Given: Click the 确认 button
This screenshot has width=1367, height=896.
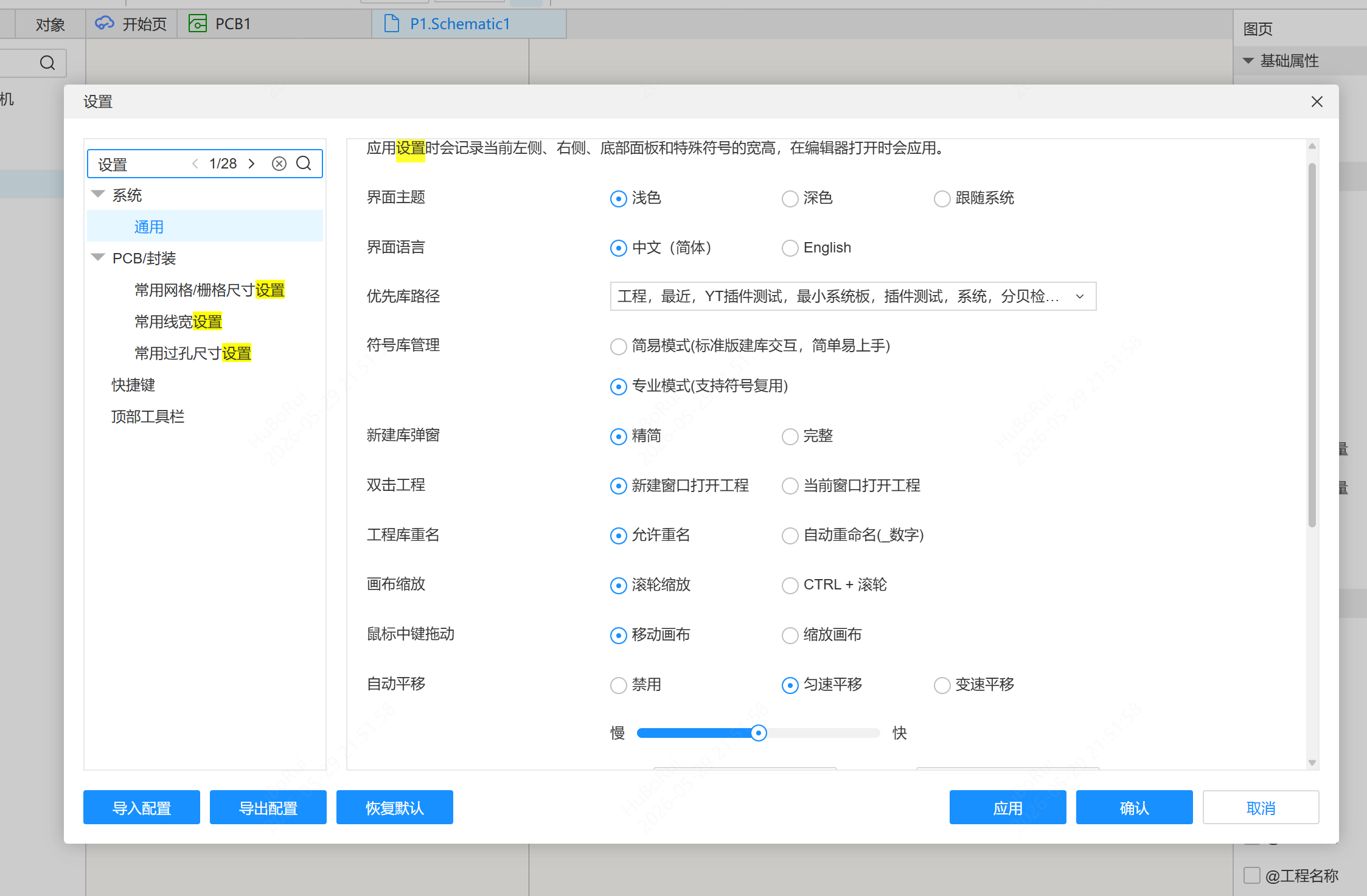Looking at the screenshot, I should pos(1135,807).
